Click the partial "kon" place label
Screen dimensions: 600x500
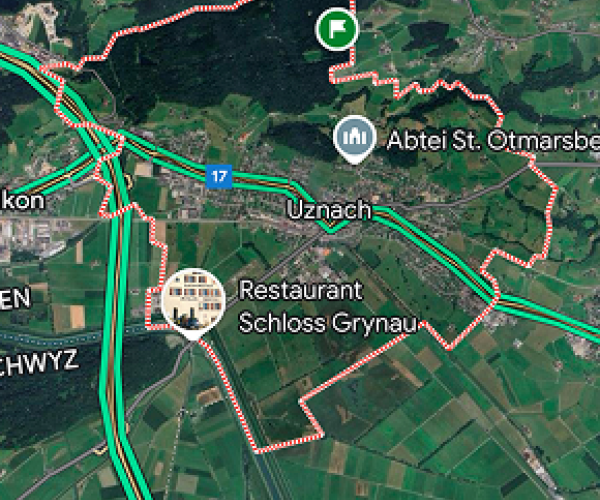point(22,201)
